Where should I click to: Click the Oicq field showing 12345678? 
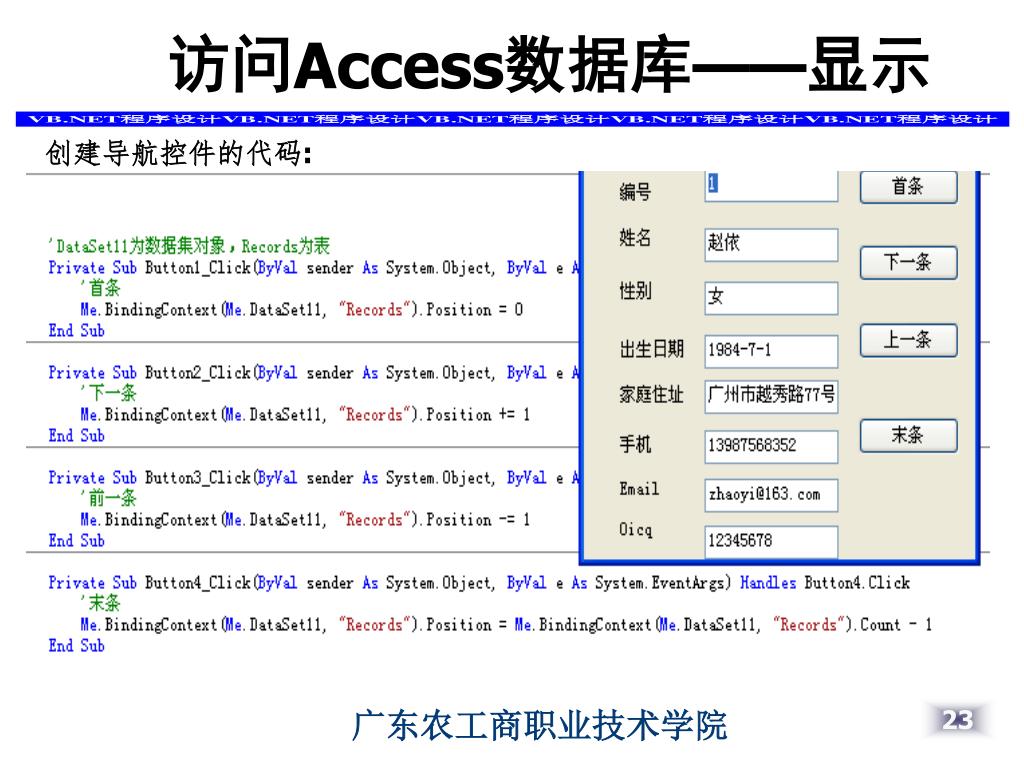(771, 541)
